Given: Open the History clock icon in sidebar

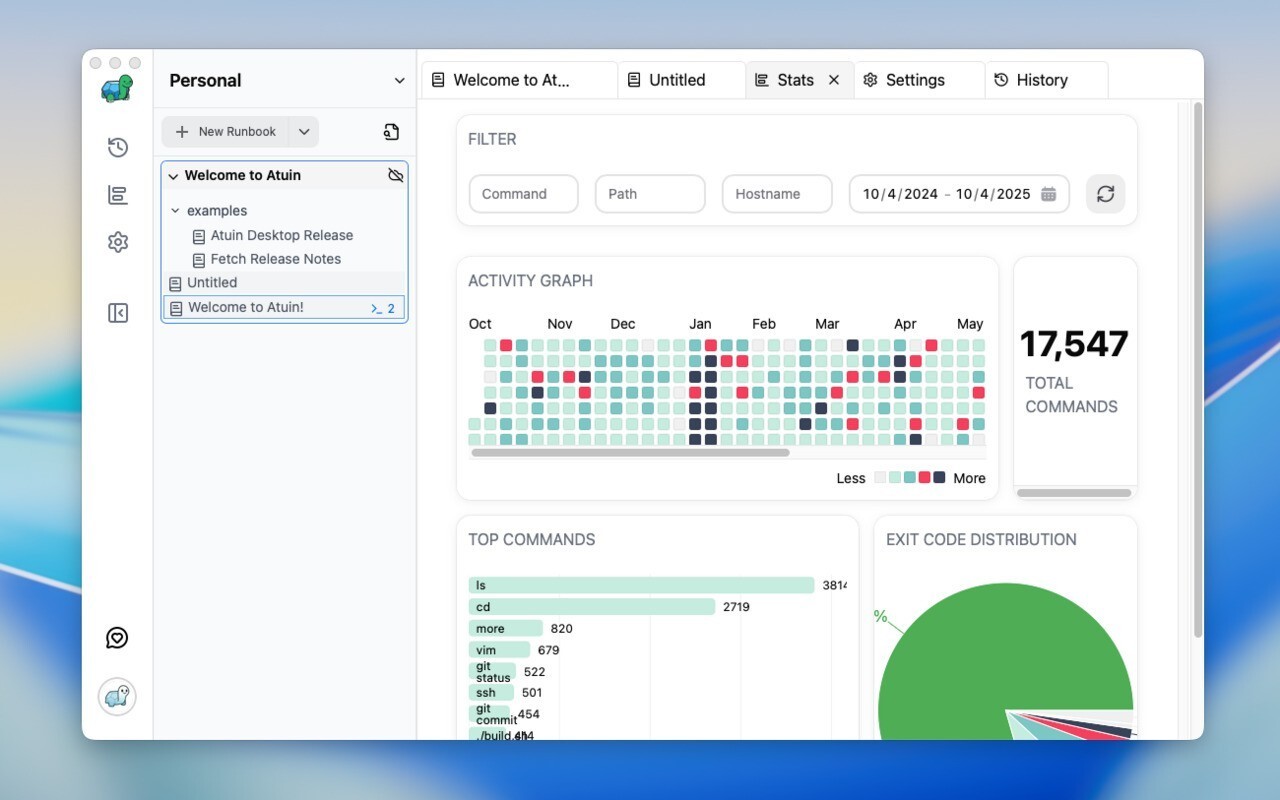Looking at the screenshot, I should pyautogui.click(x=118, y=147).
